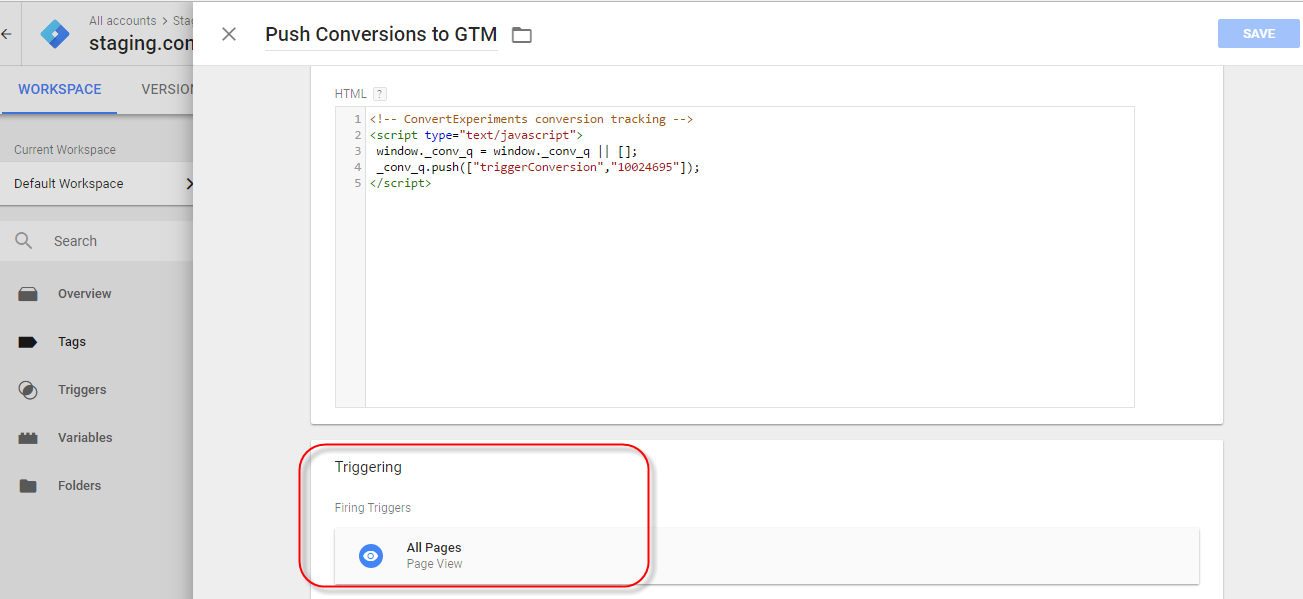Open the Folders sidebar icon
The image size is (1303, 599).
[x=27, y=485]
